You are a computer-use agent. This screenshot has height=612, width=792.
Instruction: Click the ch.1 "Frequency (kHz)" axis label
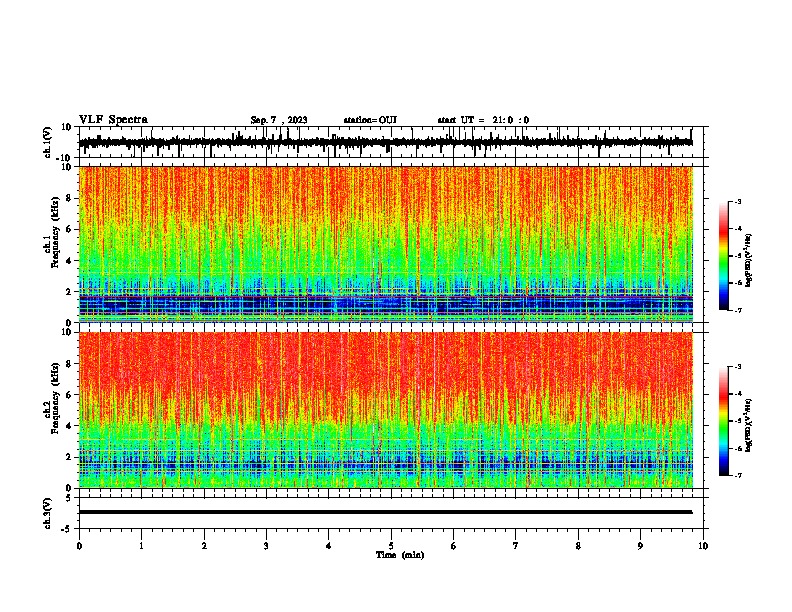pos(55,232)
